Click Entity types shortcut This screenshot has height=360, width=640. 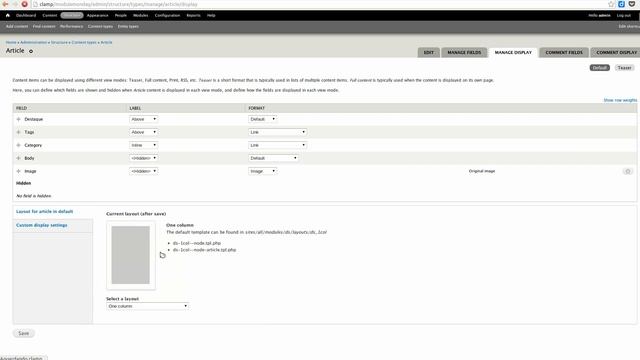pos(128,26)
